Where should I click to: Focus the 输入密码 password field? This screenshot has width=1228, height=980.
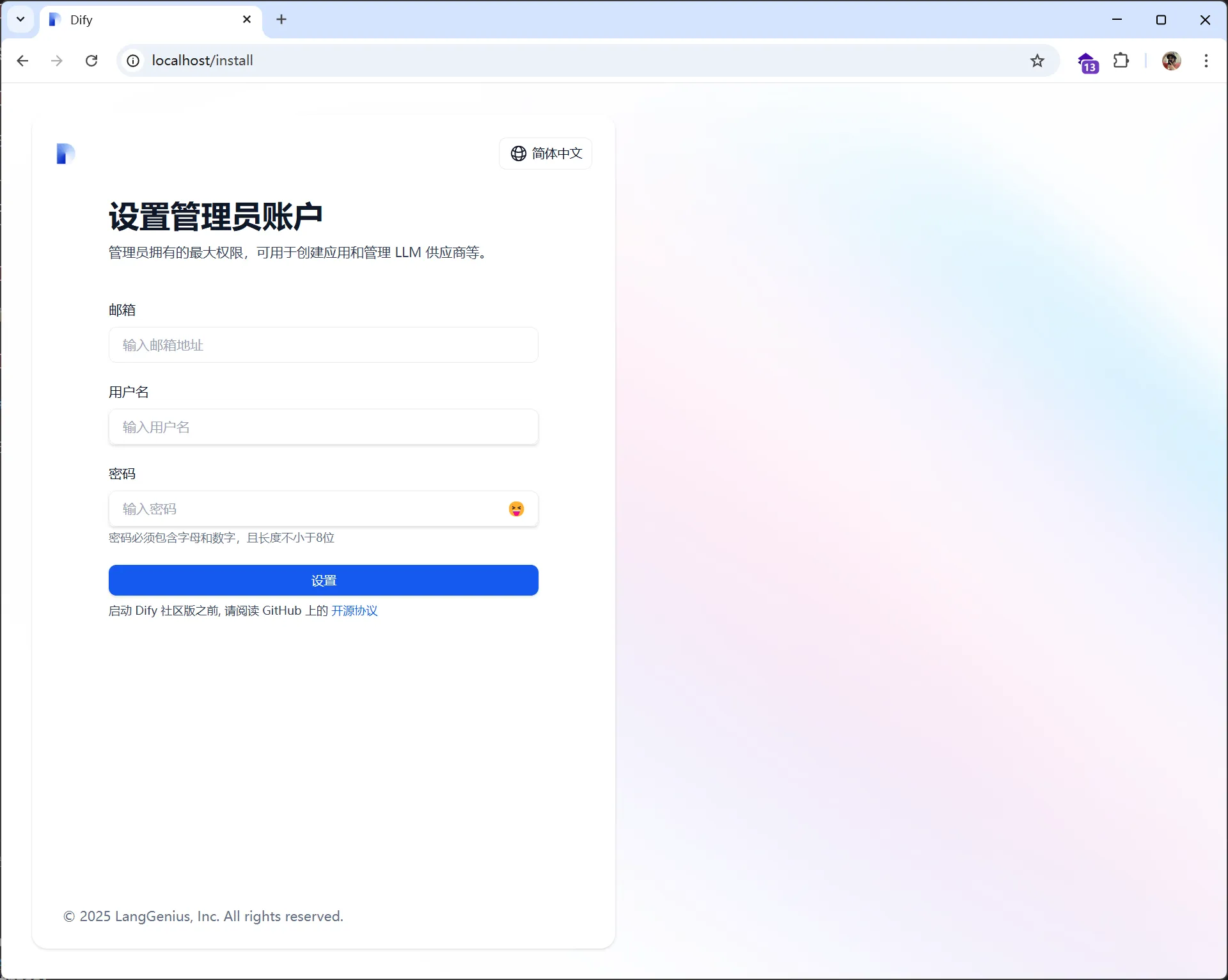[x=324, y=509]
